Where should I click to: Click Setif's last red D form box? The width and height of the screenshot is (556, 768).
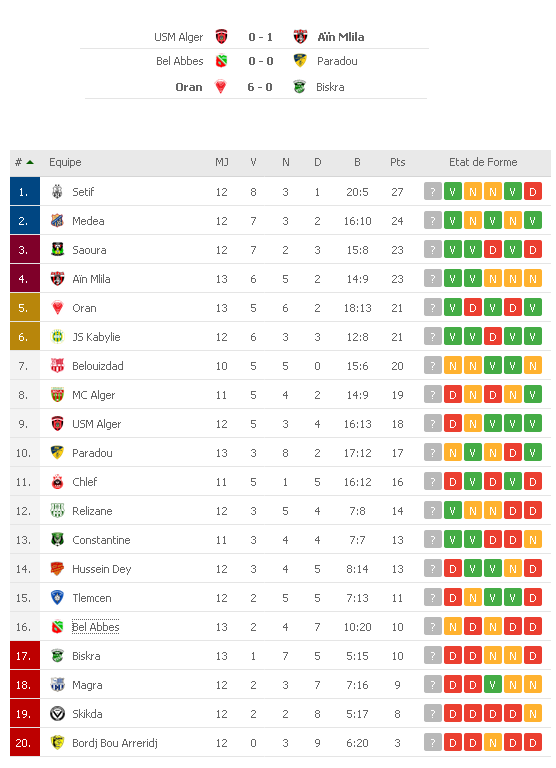(x=532, y=192)
